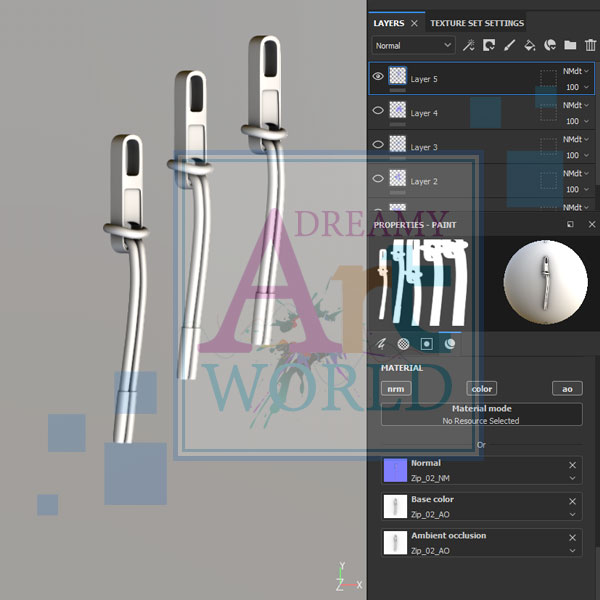Add a fill layer with bucket icon

click(x=530, y=45)
